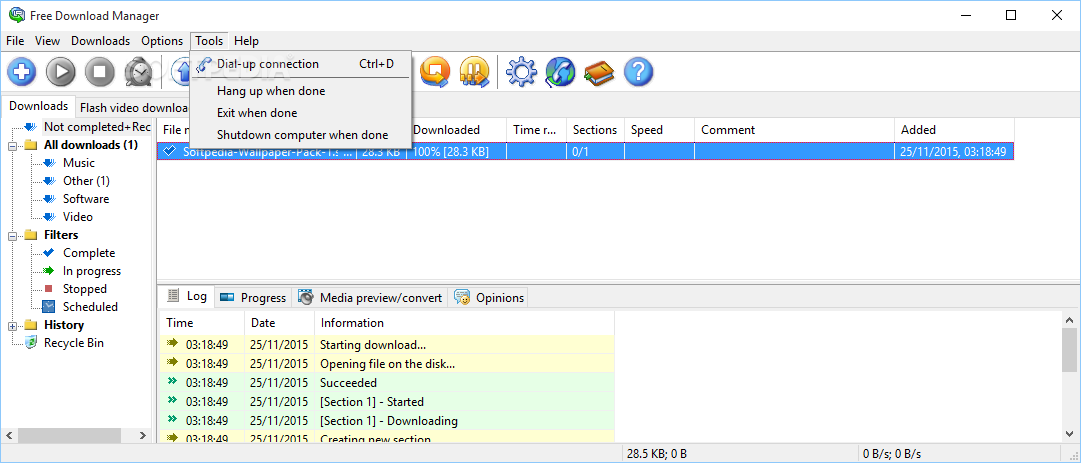Sort by the Sections column header
Viewport: 1081px width, 463px height.
tap(595, 130)
